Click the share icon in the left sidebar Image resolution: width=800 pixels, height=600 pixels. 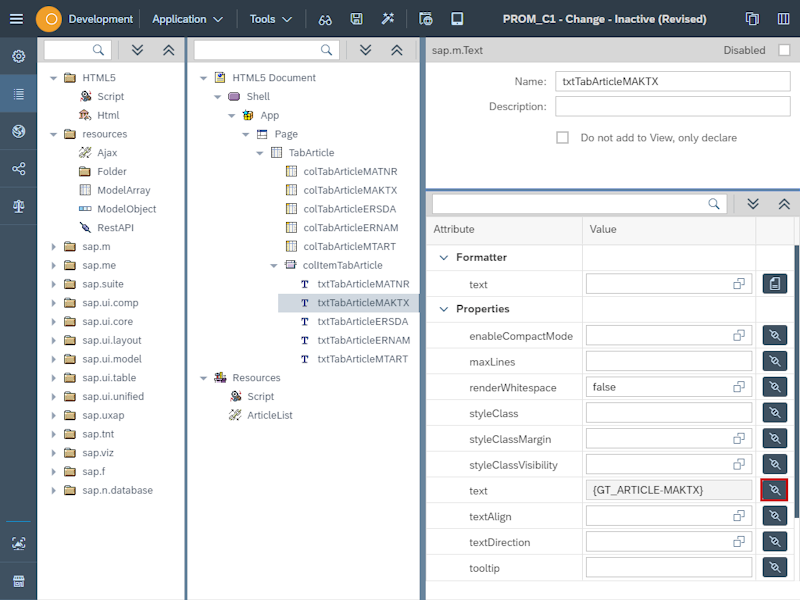(18, 169)
